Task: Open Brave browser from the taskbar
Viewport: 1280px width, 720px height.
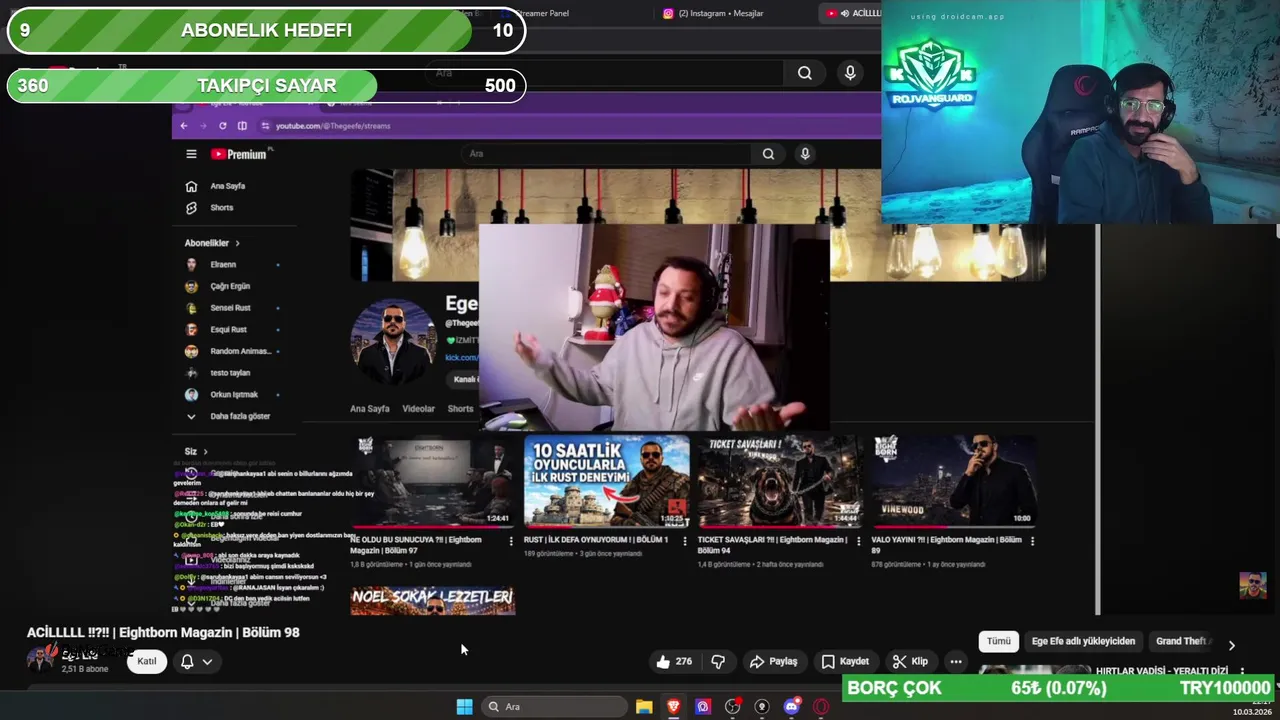Action: coord(673,707)
